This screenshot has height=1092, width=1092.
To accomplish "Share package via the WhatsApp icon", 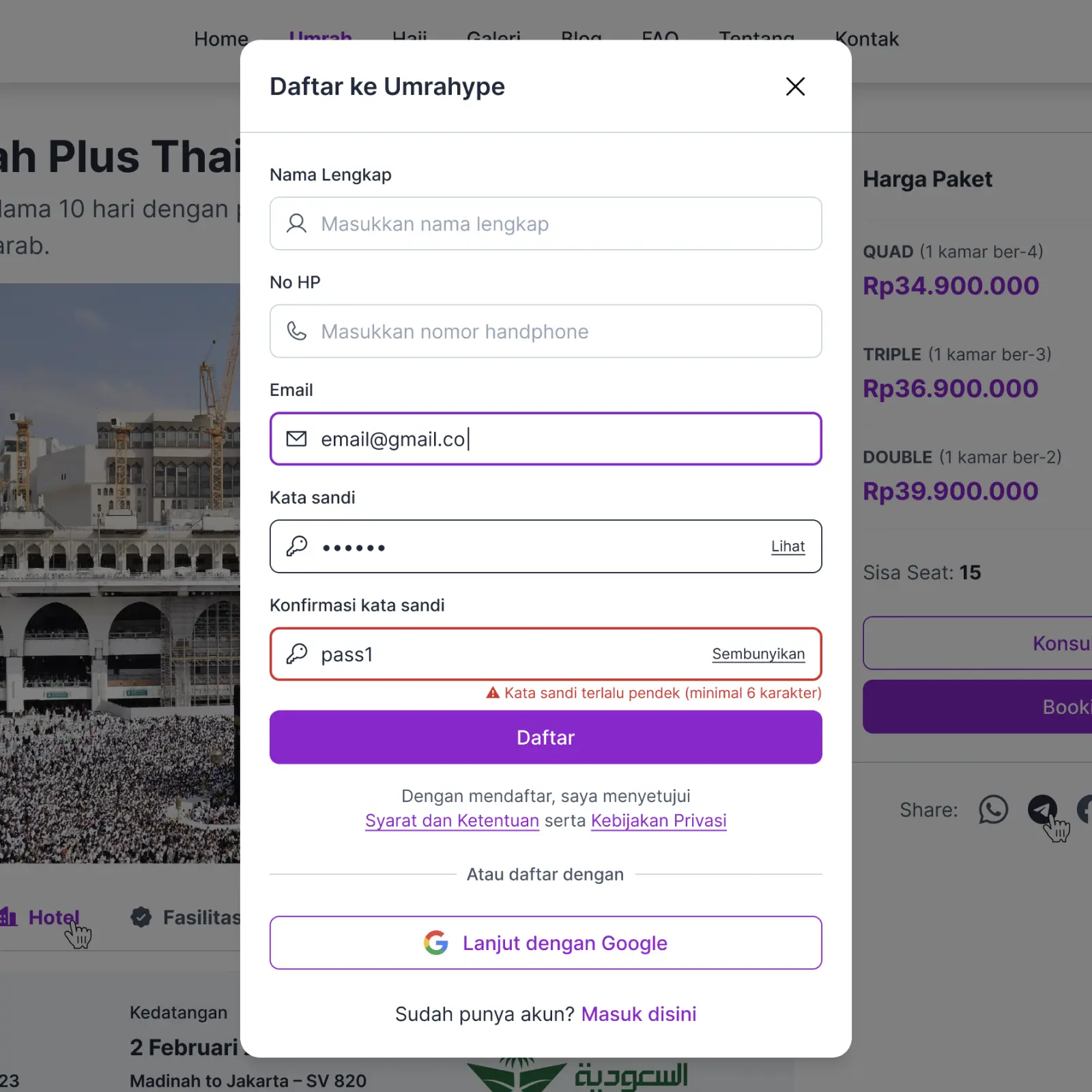I will (993, 809).
